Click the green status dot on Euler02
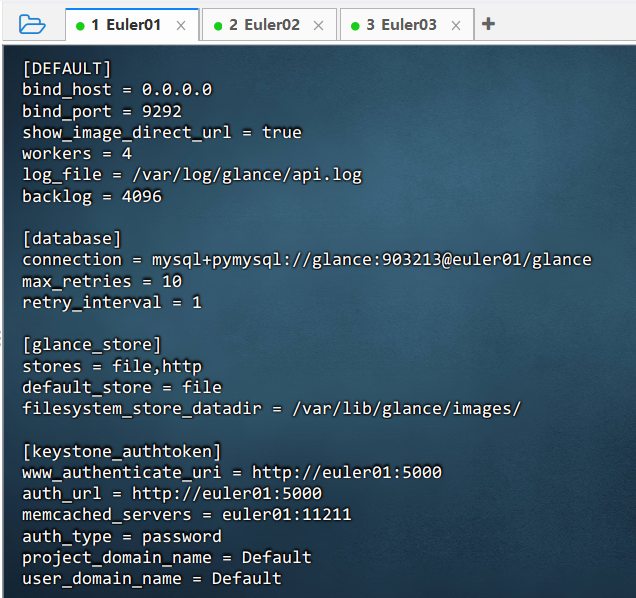Image resolution: width=636 pixels, height=598 pixels. [218, 26]
